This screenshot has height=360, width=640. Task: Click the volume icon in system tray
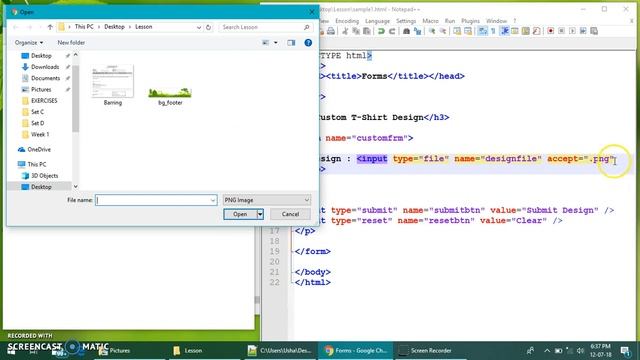tap(580, 351)
